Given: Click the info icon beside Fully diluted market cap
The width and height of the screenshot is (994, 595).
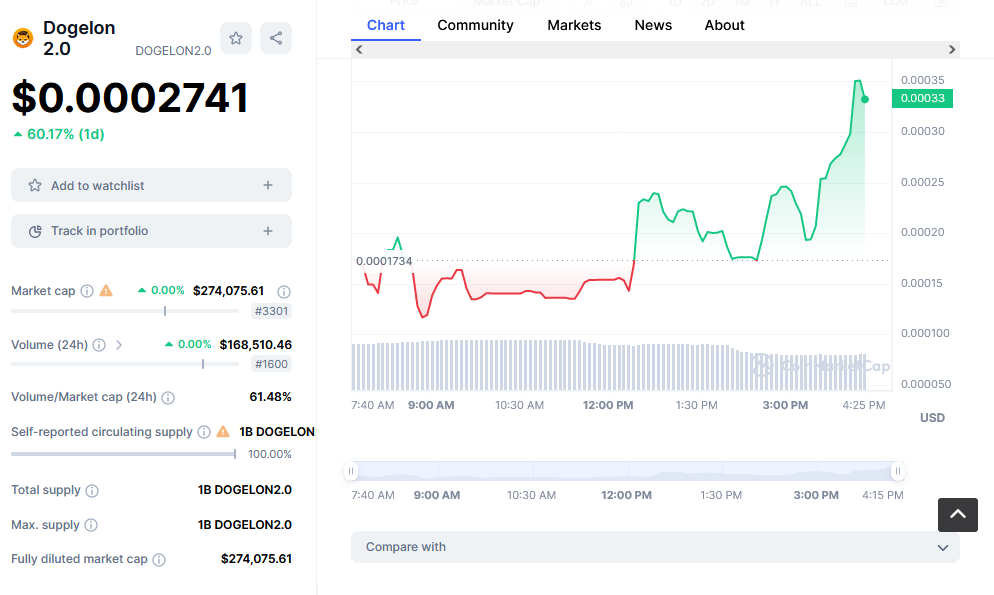Looking at the screenshot, I should click(159, 560).
